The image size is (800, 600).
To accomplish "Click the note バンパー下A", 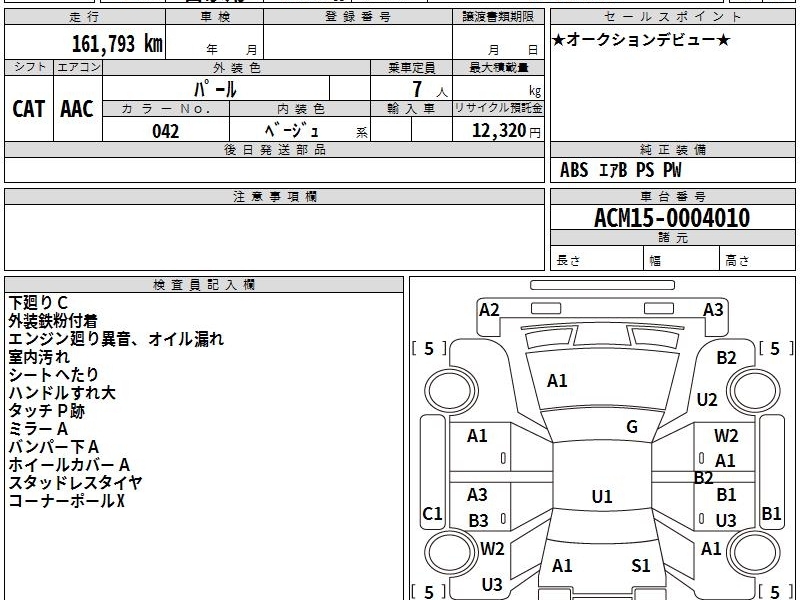I will 54,447.
